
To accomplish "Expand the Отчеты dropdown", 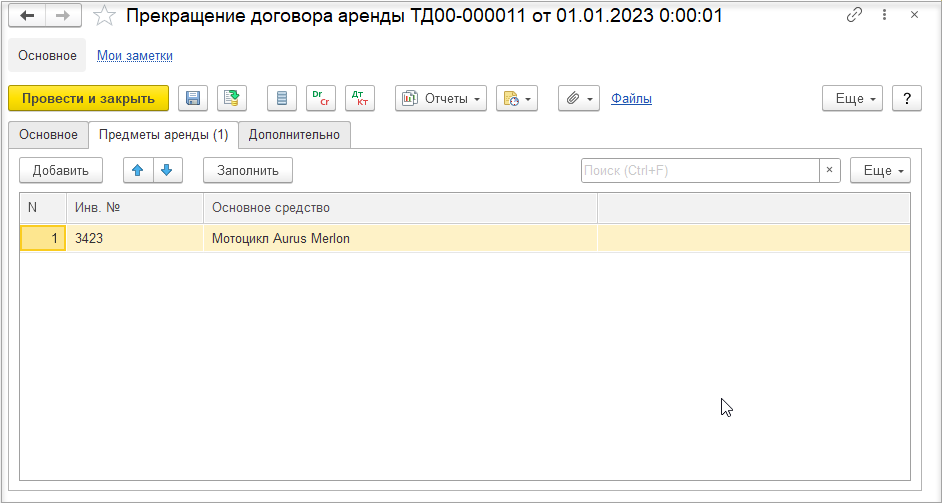I will coord(441,99).
